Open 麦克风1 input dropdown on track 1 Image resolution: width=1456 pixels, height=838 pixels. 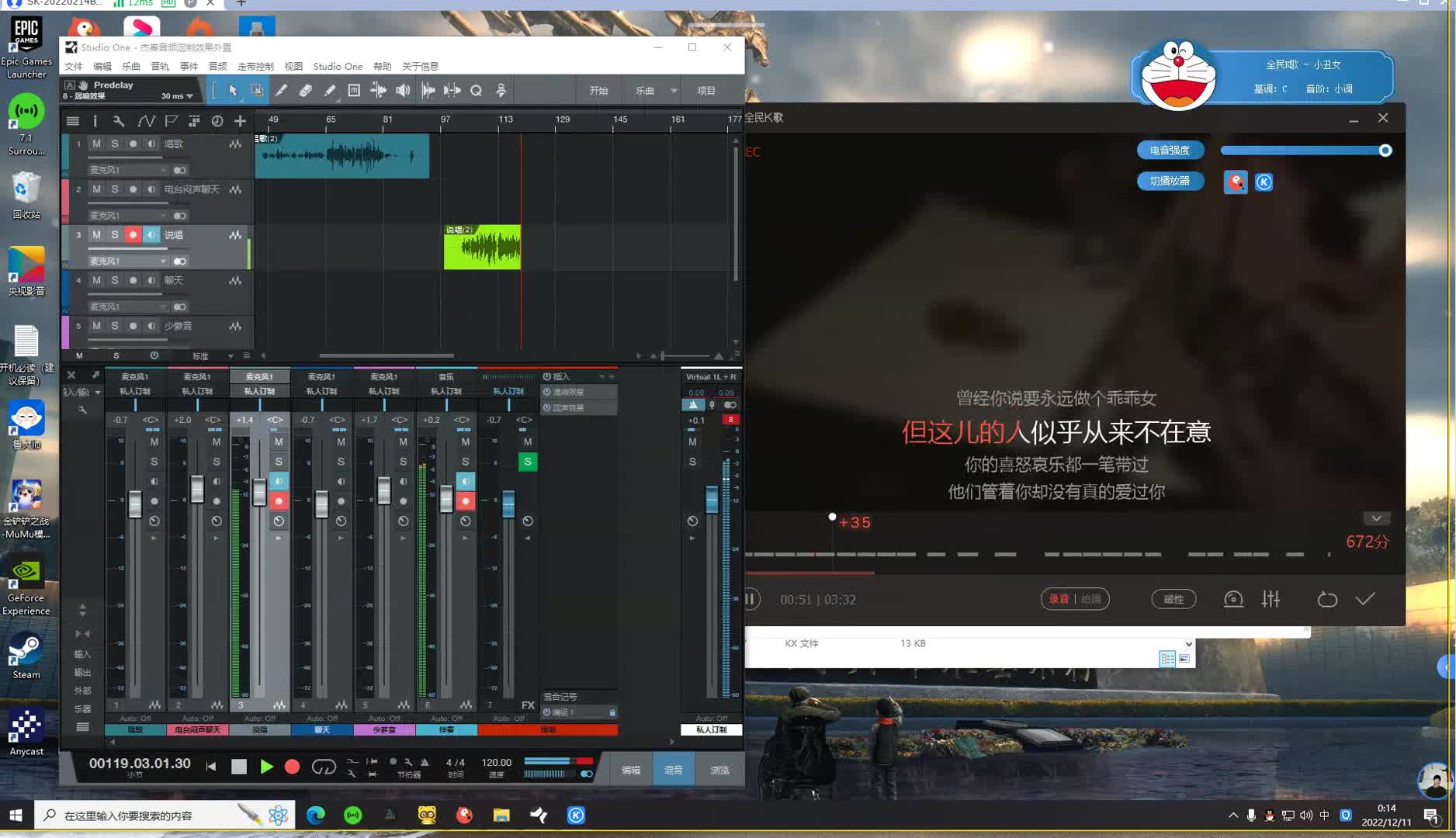click(x=163, y=170)
